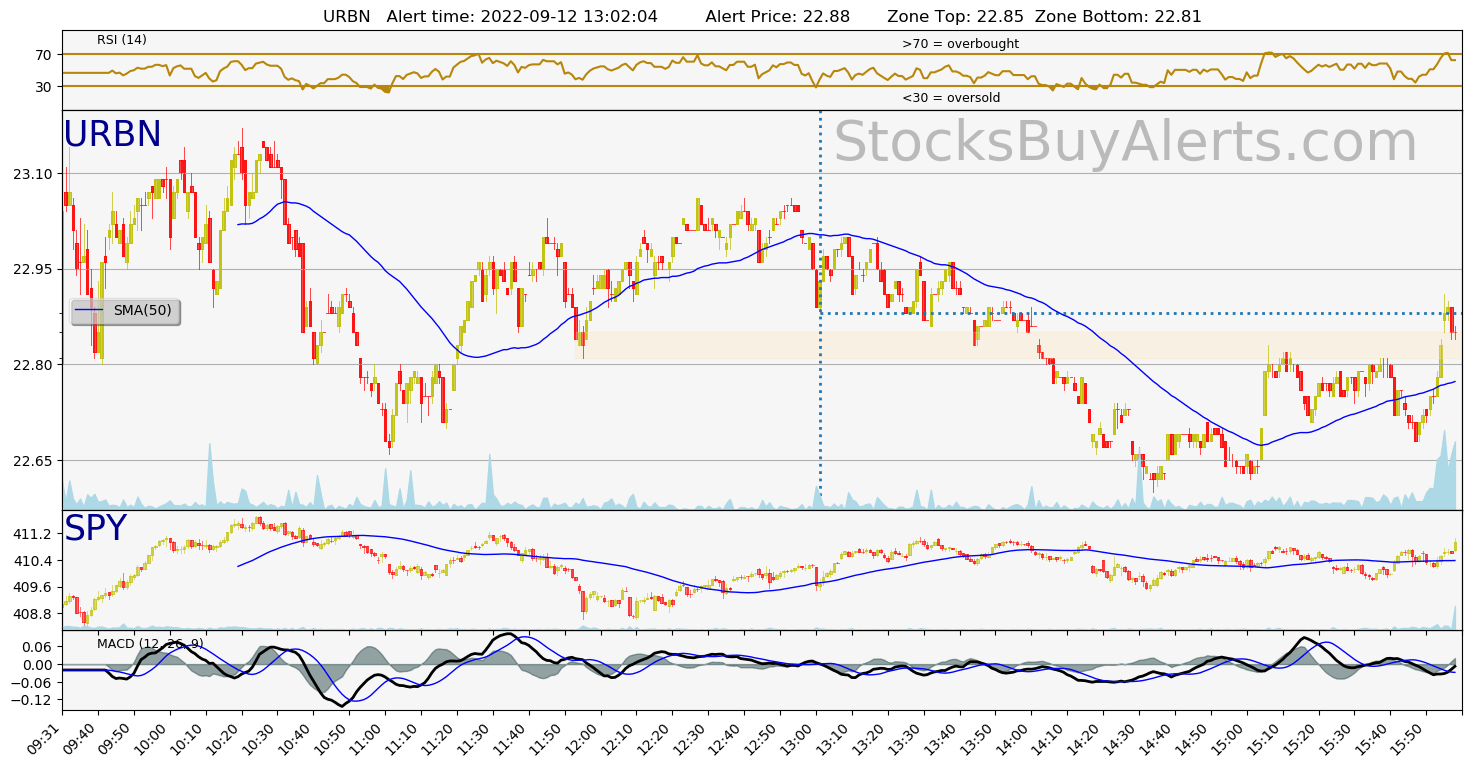This screenshot has height=768, width=1476.
Task: Click the 15:00 time axis label
Action: pos(1231,739)
